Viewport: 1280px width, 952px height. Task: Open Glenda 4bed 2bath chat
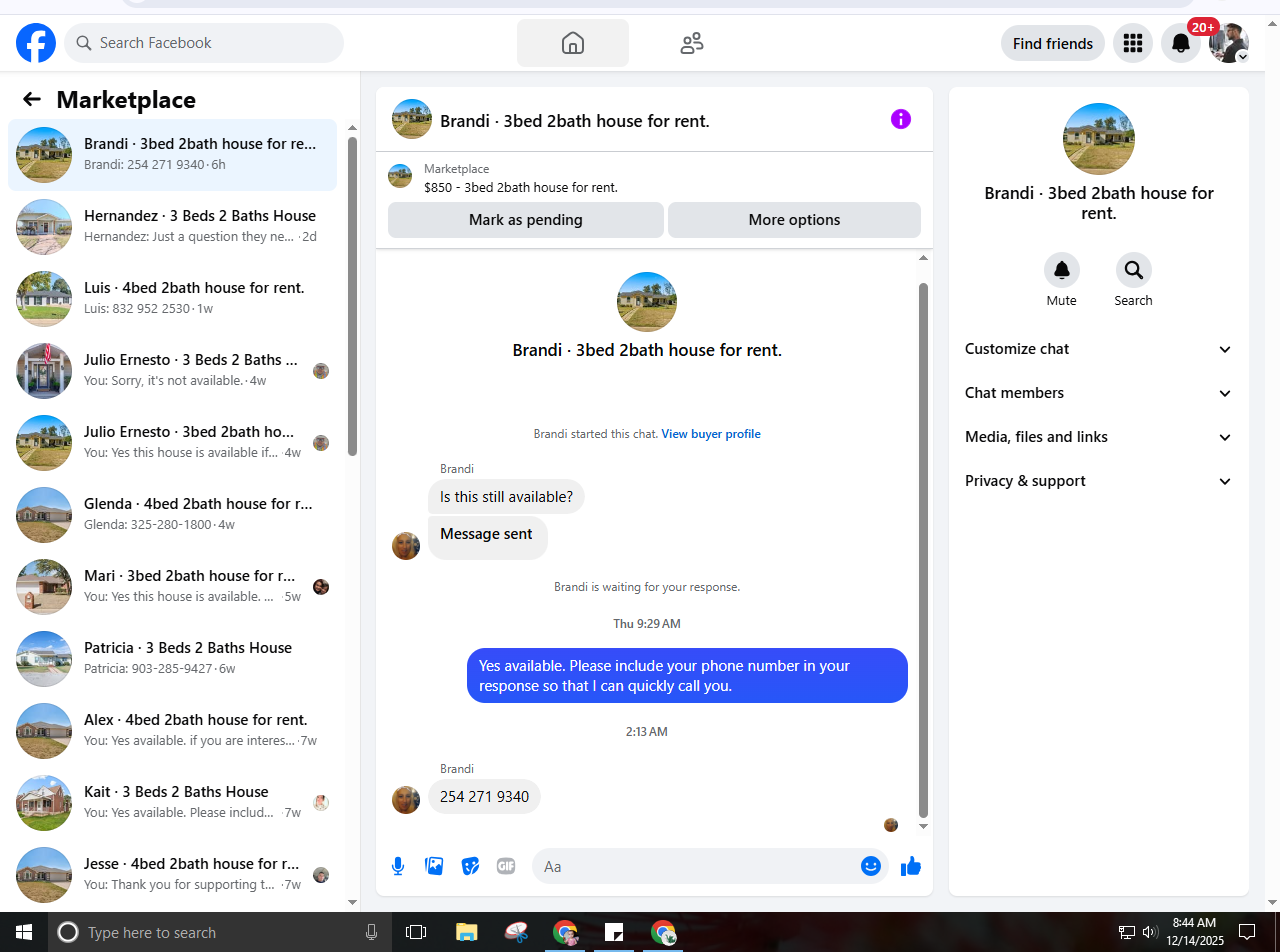tap(172, 515)
